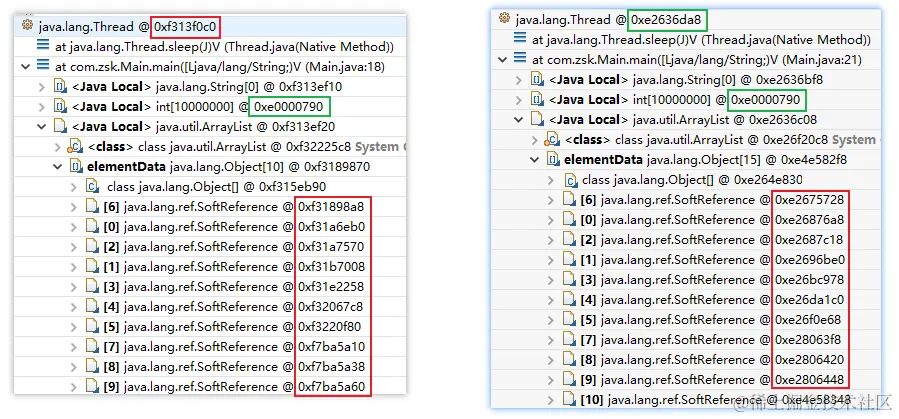Click class icon of ArrayList @ 0xe26f20c8
Screen dimensions: 899x419
[553, 140]
